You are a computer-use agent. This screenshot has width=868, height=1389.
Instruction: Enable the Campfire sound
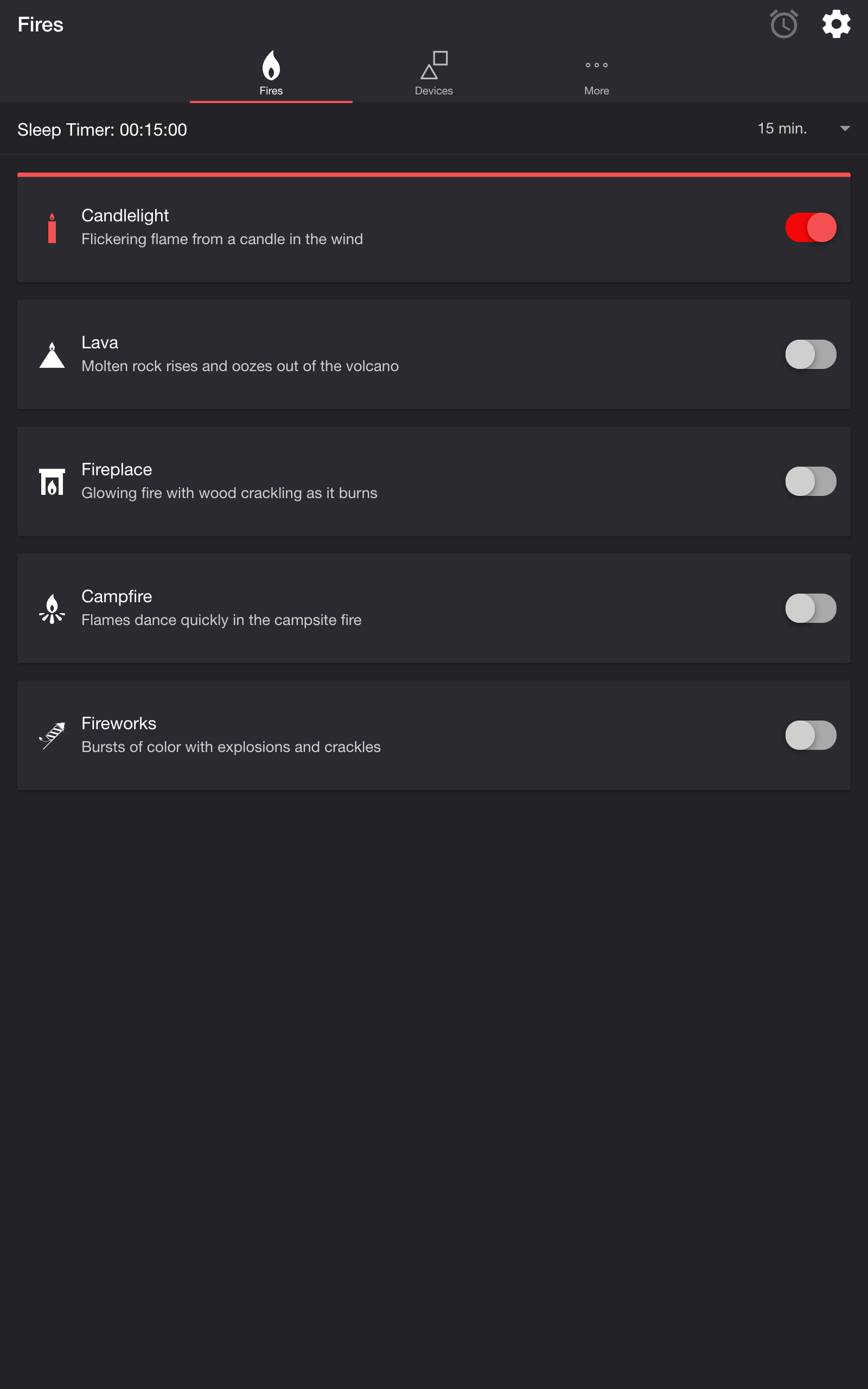click(811, 608)
